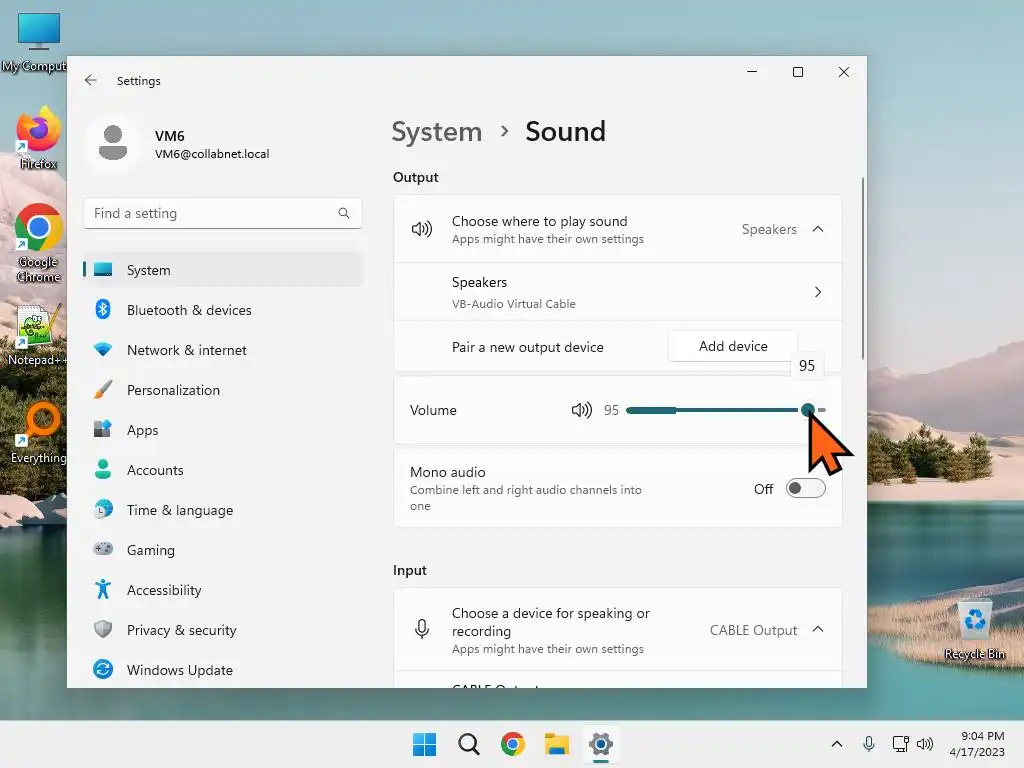Click the Gaming controller icon
This screenshot has width=1024, height=768.
[x=103, y=549]
